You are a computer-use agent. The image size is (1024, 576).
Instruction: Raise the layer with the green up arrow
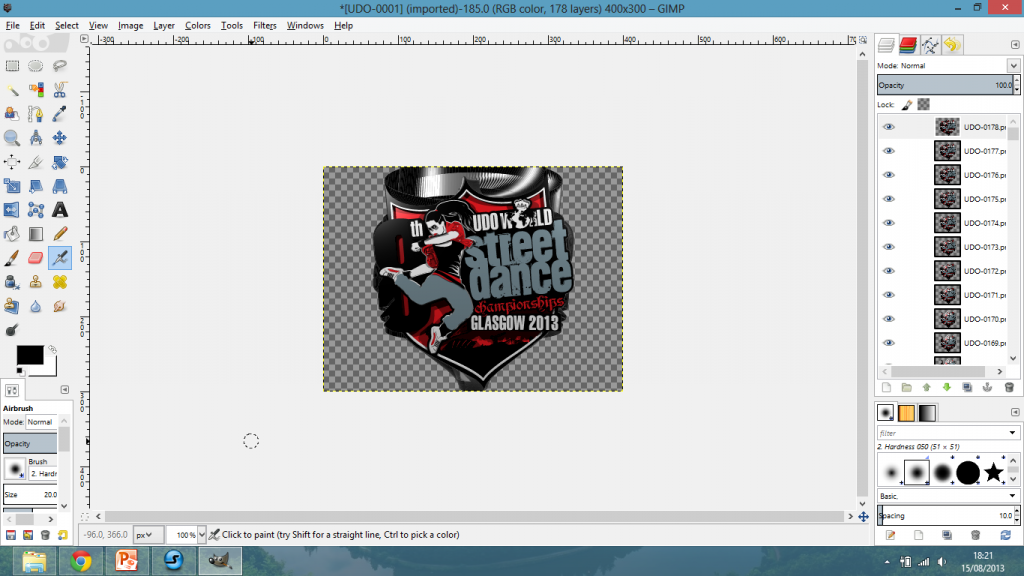pos(927,388)
